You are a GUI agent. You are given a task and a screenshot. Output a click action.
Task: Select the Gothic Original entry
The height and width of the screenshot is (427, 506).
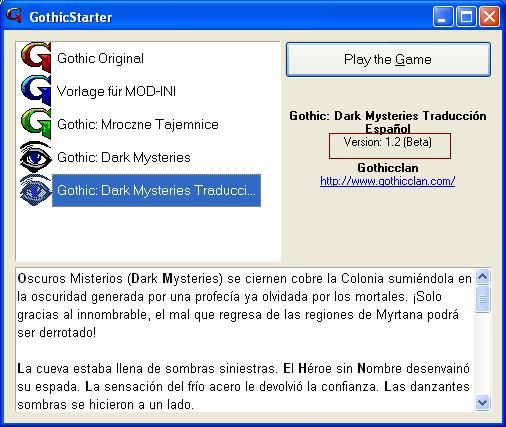[x=100, y=58]
